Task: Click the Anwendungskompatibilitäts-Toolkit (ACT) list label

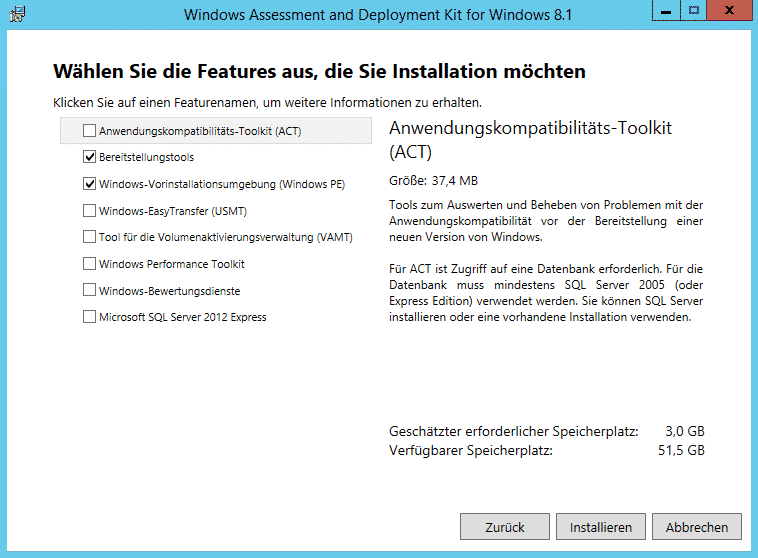Action: tap(200, 131)
